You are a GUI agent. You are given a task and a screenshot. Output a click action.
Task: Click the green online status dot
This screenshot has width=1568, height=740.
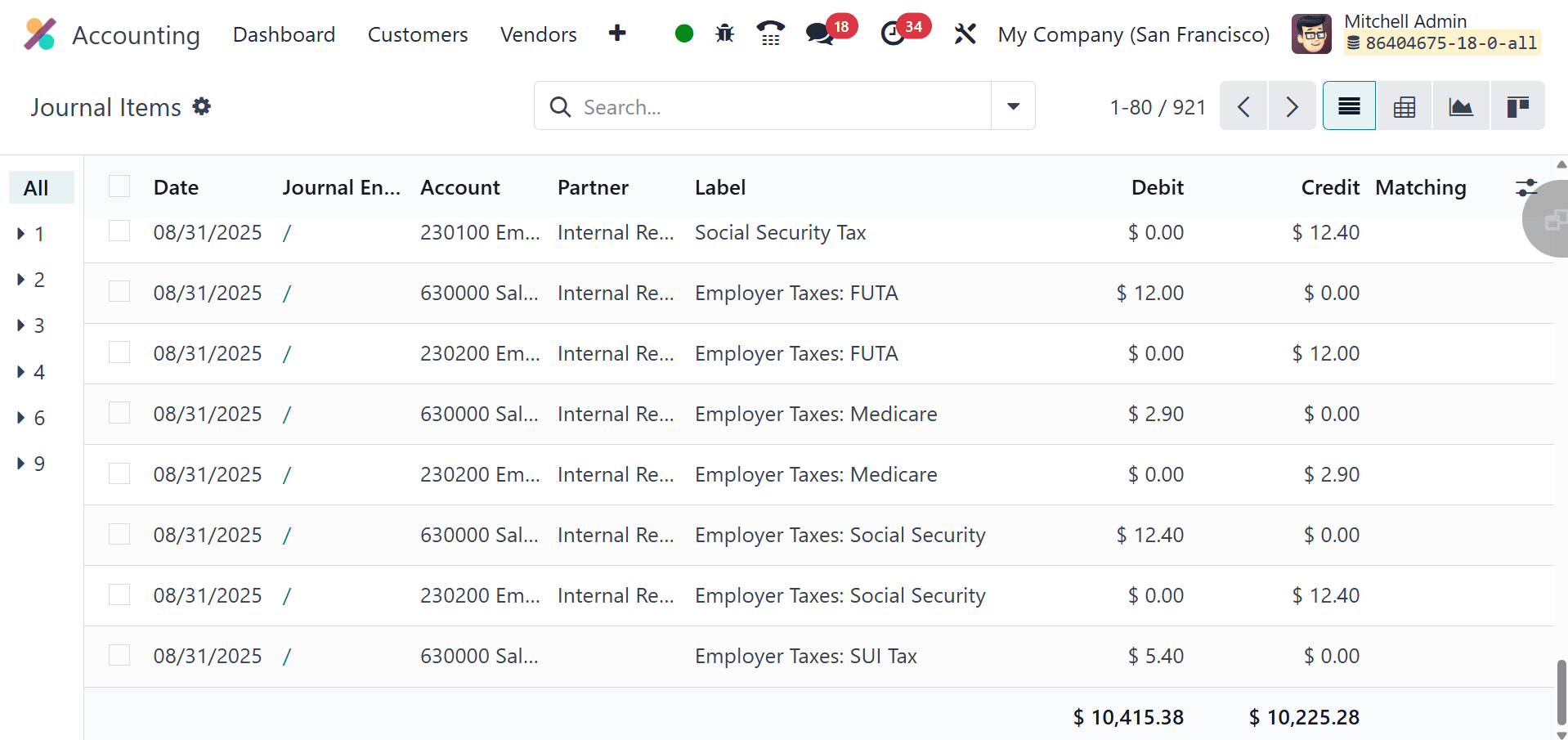(684, 34)
